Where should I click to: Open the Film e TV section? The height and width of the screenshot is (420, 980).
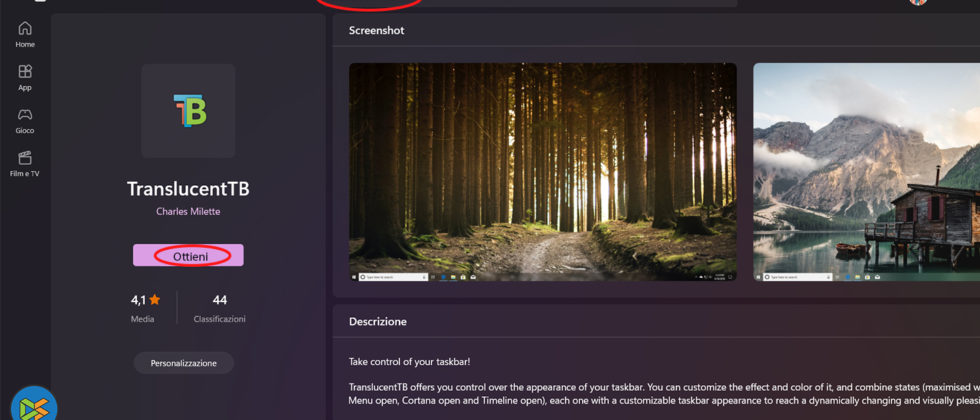25,164
